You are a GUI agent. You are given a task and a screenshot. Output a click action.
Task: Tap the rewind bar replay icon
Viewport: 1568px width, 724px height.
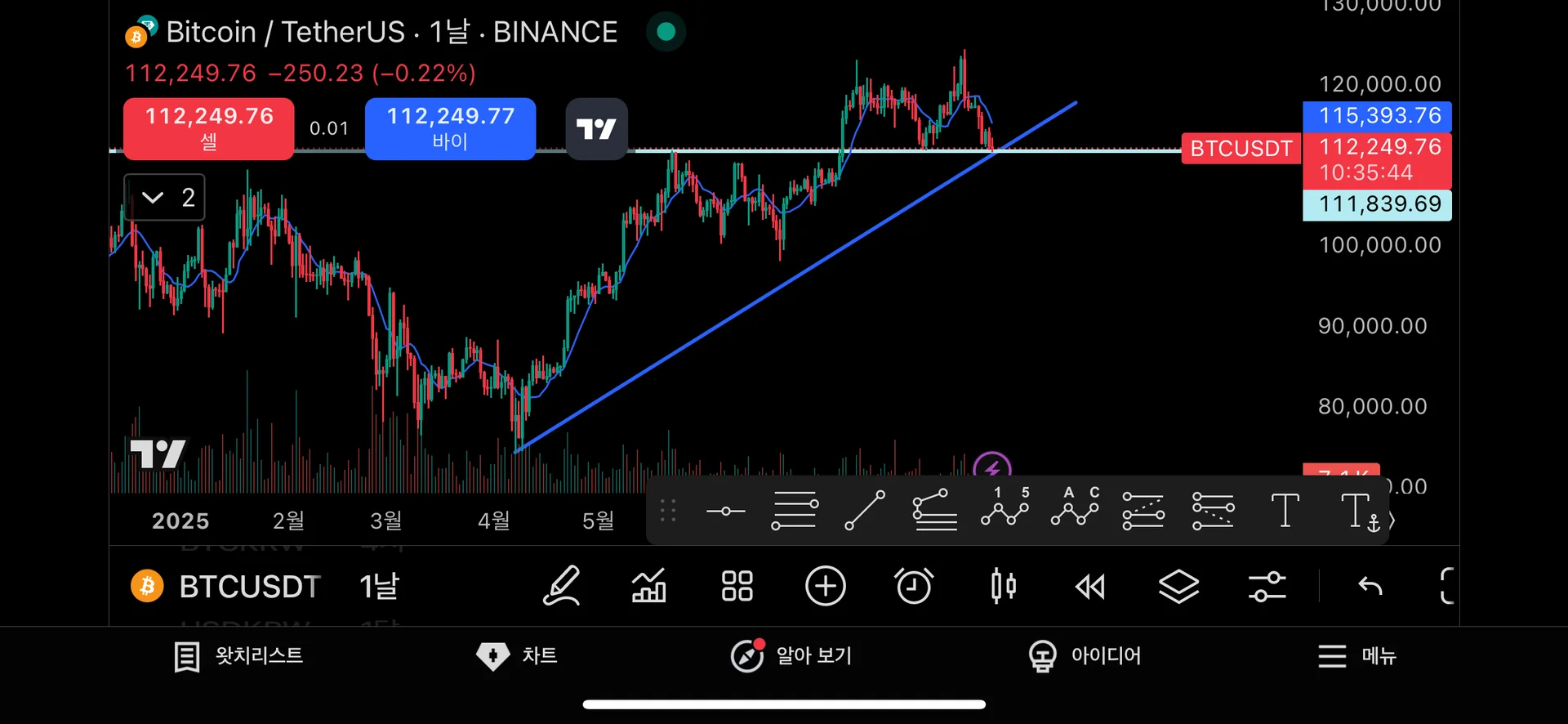tap(1089, 586)
